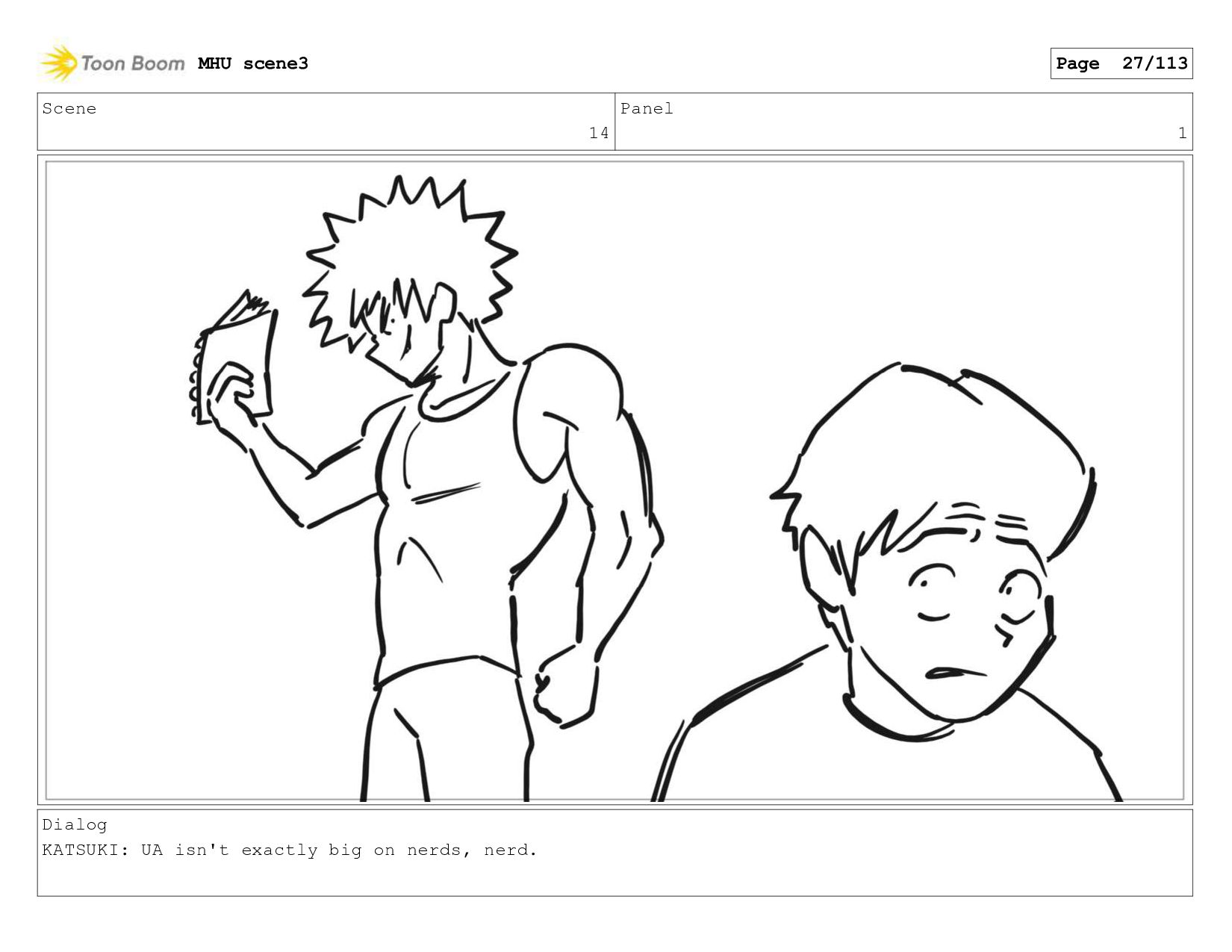Select the KATSUKI dialog line
The width and height of the screenshot is (1232, 952).
[x=290, y=850]
